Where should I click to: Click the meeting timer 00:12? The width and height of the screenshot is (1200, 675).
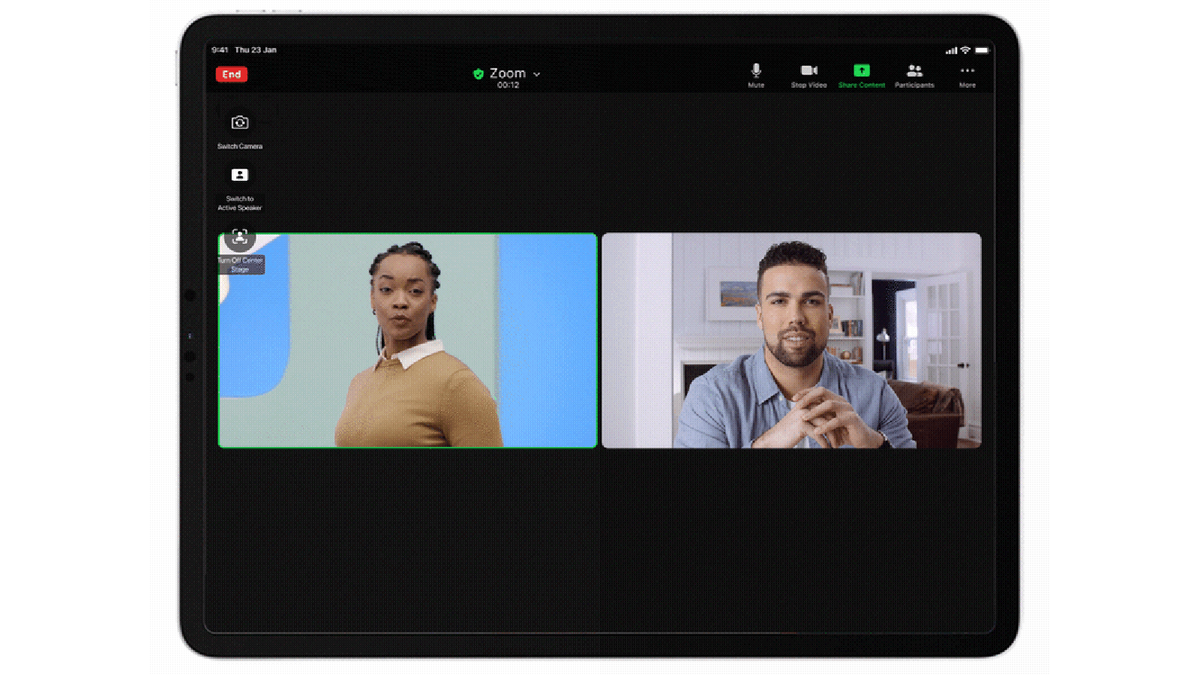click(x=508, y=86)
